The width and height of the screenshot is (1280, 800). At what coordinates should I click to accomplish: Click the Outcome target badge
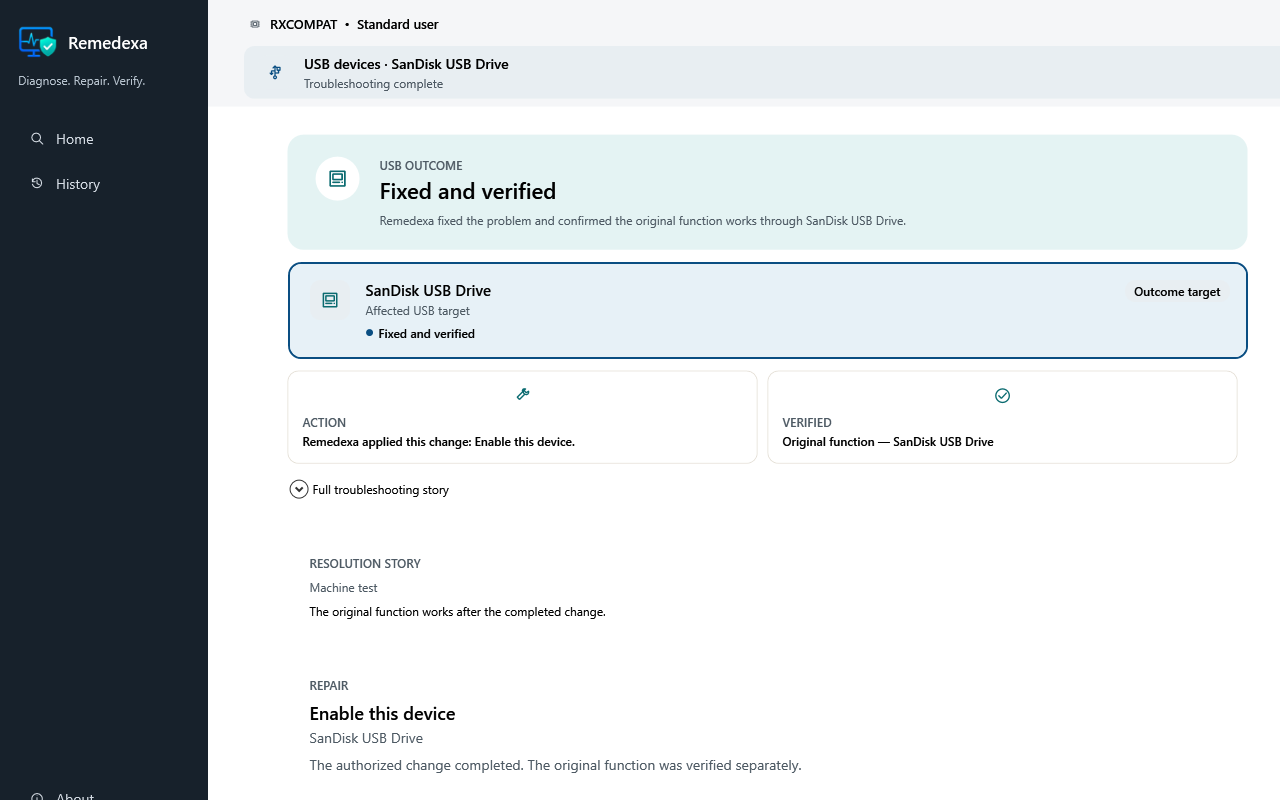[1177, 292]
